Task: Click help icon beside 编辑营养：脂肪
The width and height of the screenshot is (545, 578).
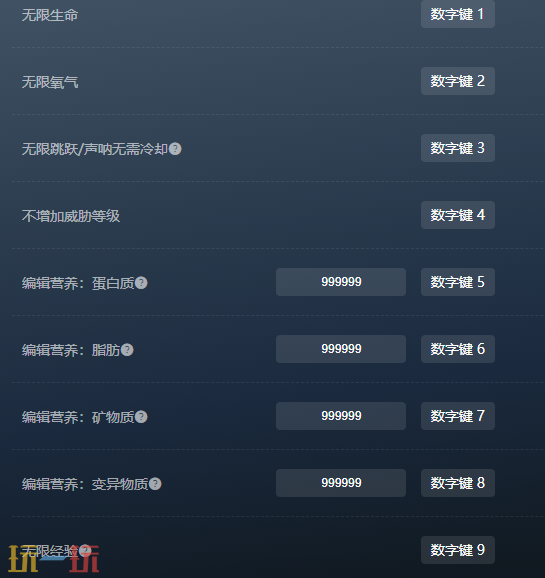Action: [127, 350]
